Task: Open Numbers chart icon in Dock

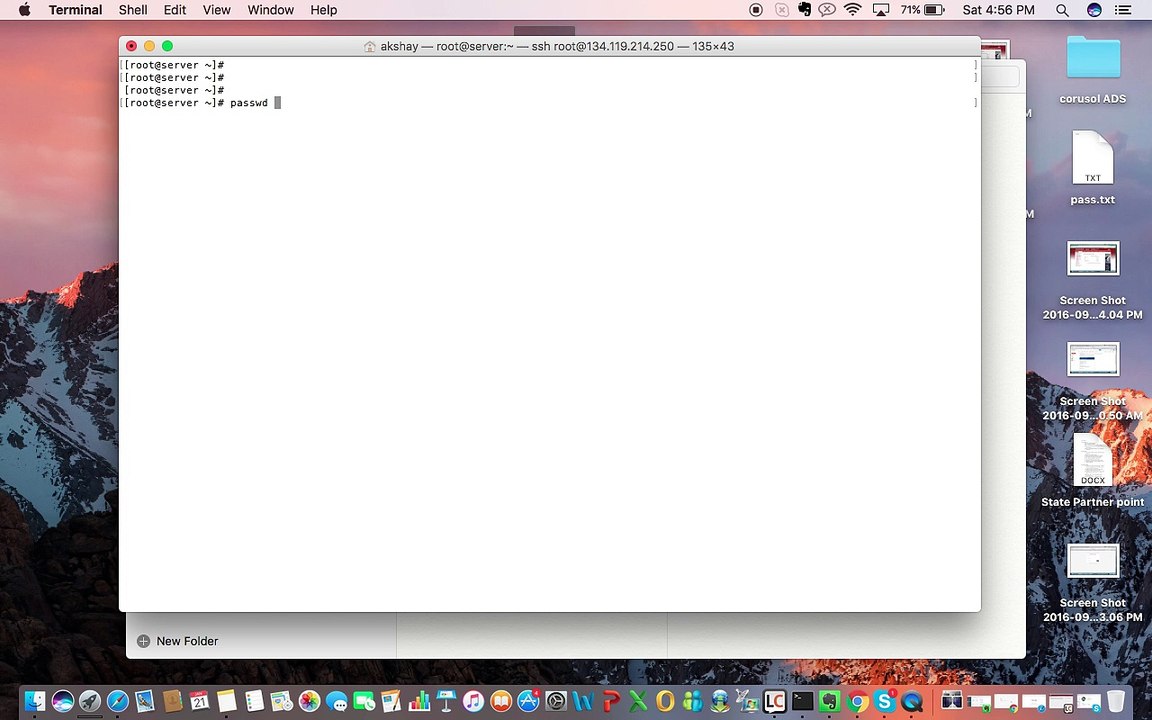Action: pos(419,701)
